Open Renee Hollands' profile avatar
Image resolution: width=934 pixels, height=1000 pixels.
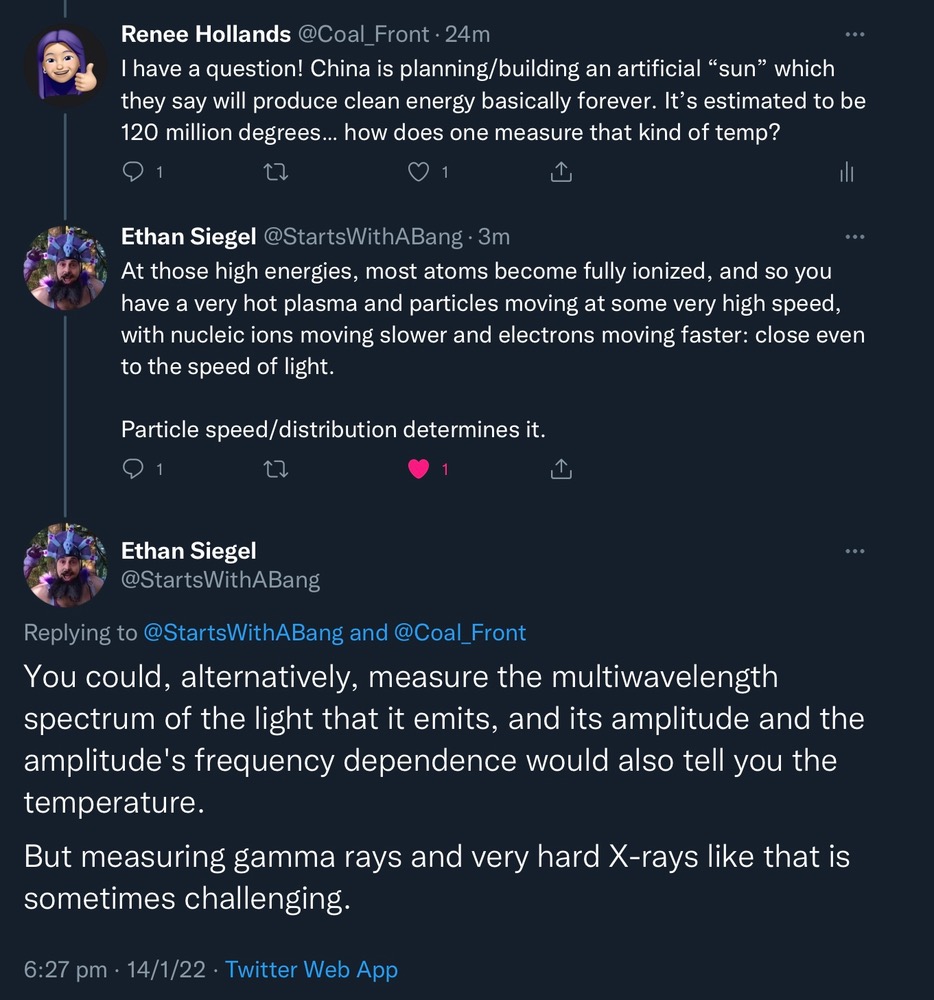(65, 66)
